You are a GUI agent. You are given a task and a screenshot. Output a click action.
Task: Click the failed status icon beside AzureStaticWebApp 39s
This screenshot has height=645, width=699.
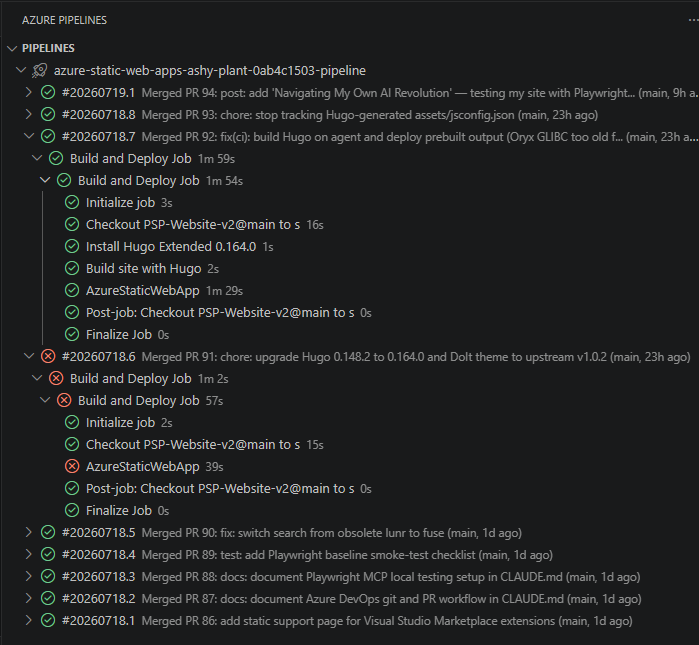(x=72, y=466)
